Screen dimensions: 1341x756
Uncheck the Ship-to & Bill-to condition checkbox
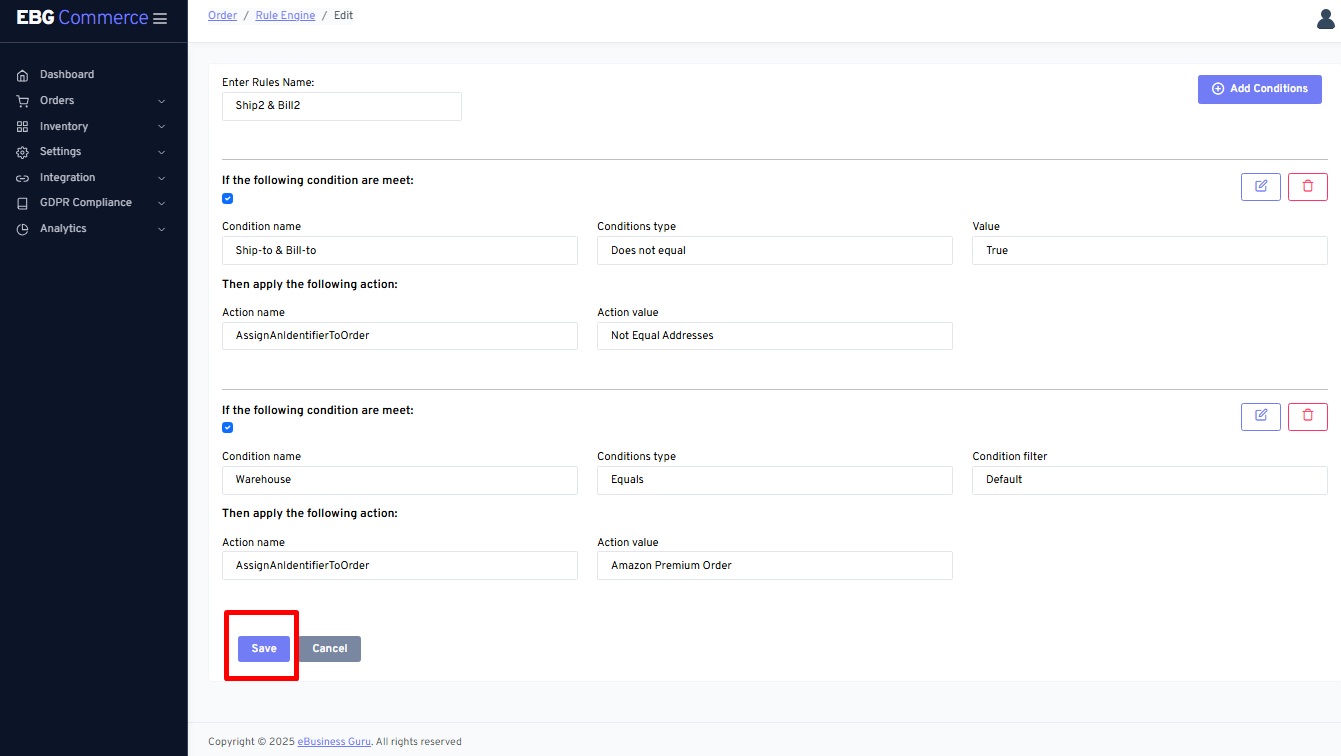(227, 199)
